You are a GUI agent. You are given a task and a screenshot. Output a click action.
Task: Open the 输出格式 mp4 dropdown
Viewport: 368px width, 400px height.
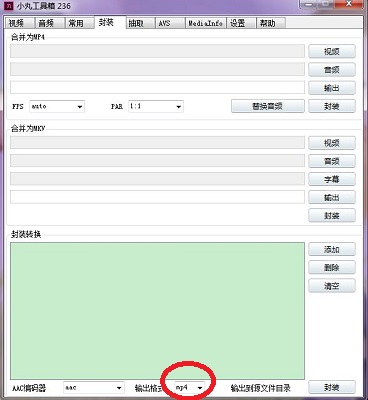190,388
